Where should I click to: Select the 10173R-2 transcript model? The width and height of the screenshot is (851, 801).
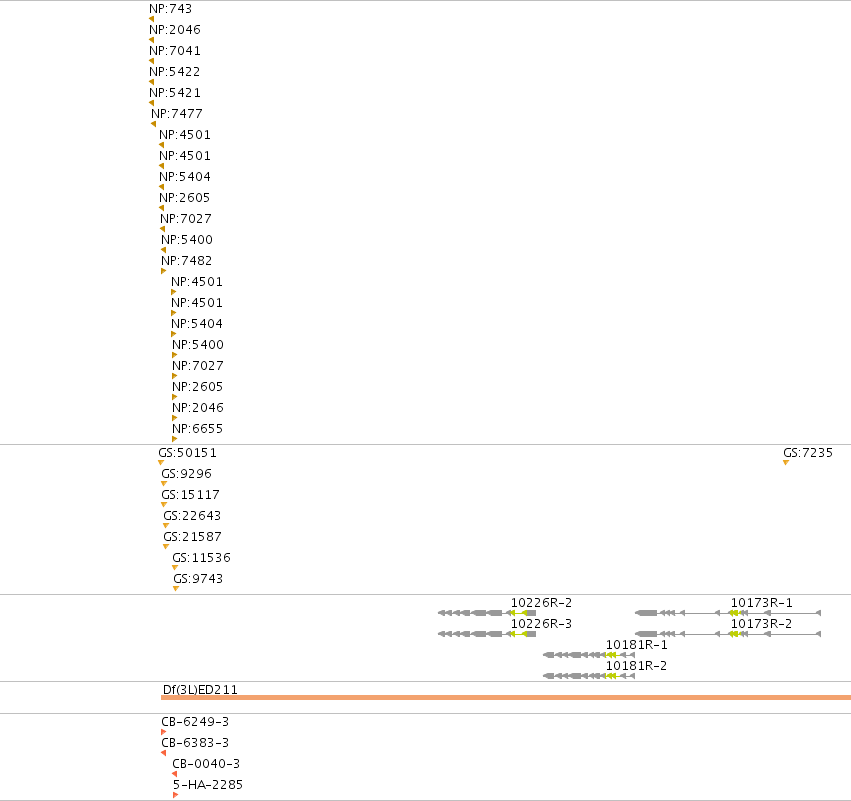(x=728, y=634)
